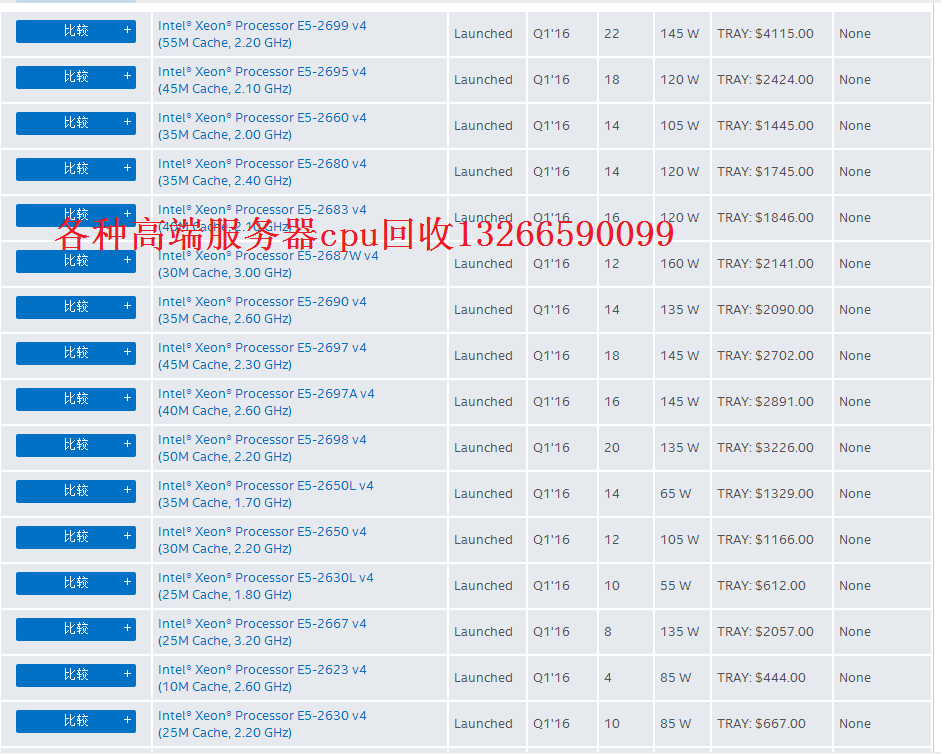Screen dimensions: 947x754
Task: Select the core count 20
Action: pos(612,448)
